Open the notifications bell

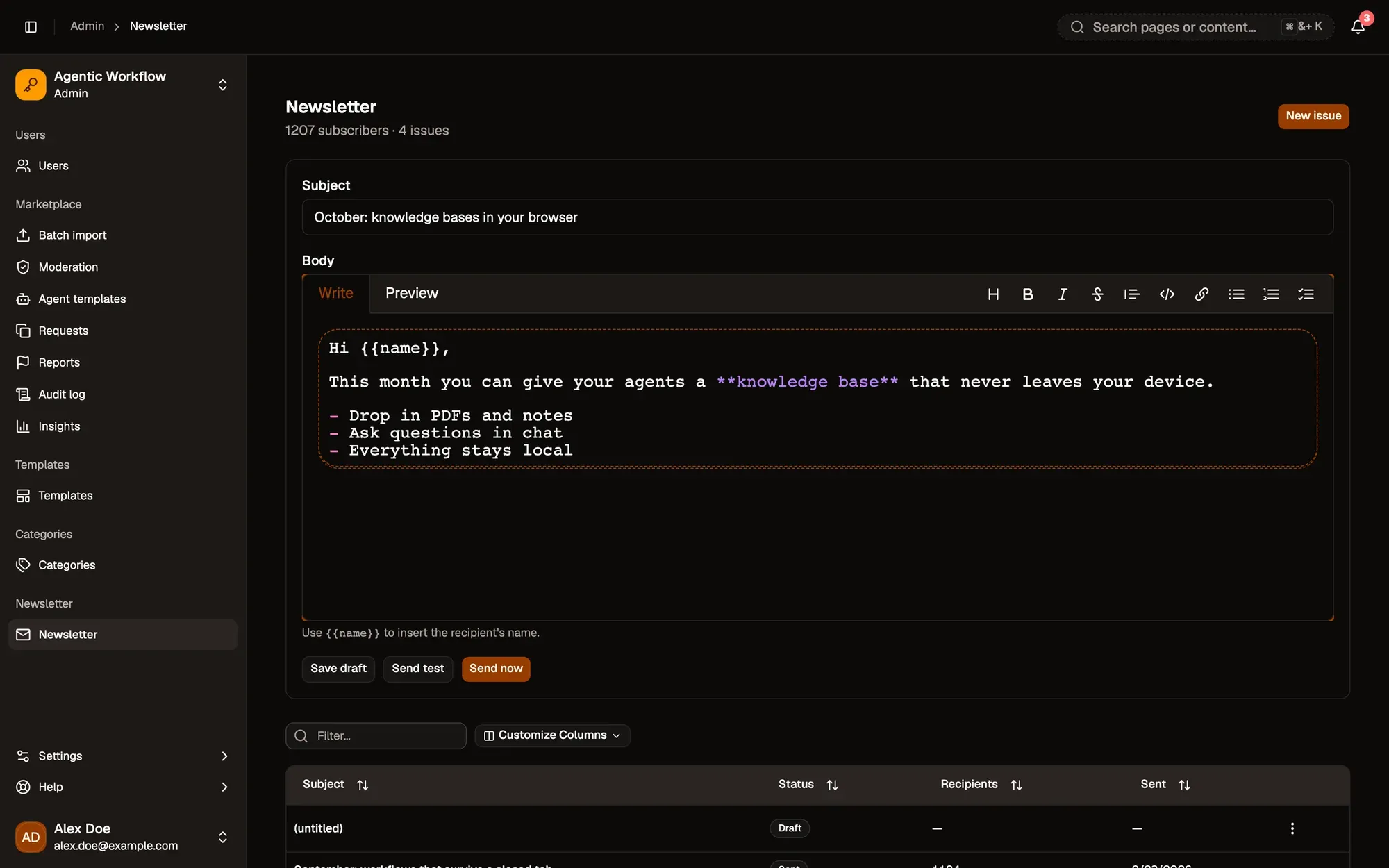coord(1358,26)
